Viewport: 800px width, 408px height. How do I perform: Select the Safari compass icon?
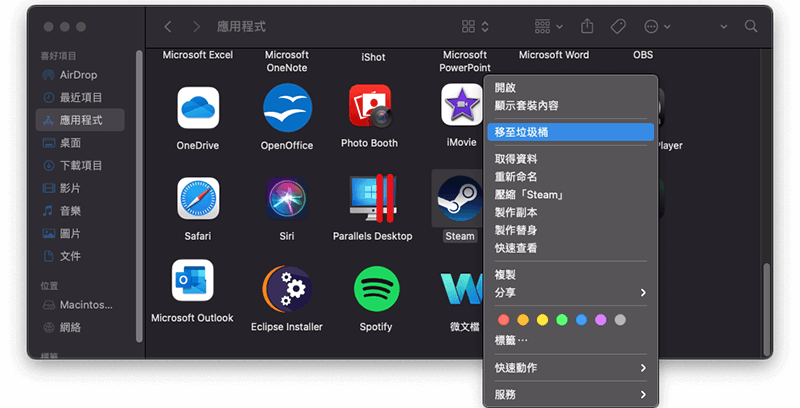point(198,198)
